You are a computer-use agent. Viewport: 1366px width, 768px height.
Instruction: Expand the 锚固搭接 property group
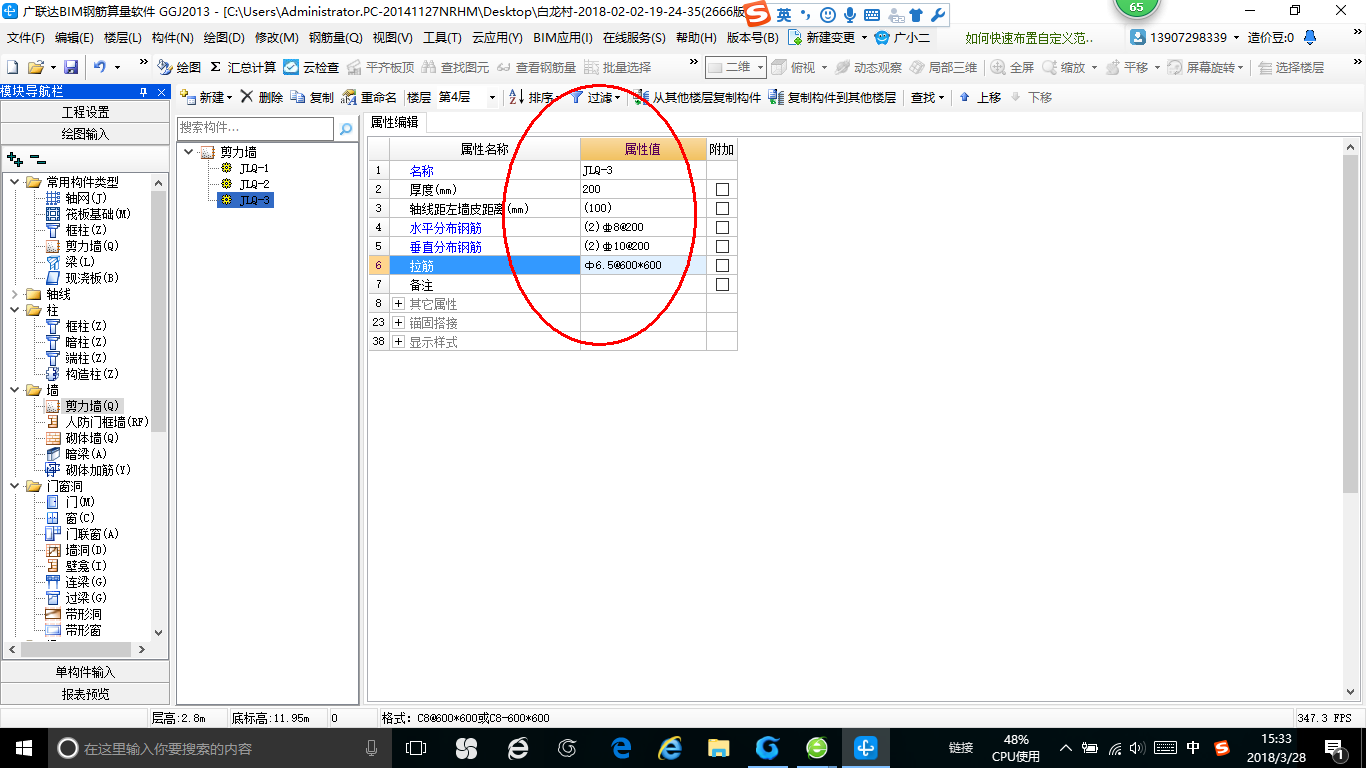(398, 322)
